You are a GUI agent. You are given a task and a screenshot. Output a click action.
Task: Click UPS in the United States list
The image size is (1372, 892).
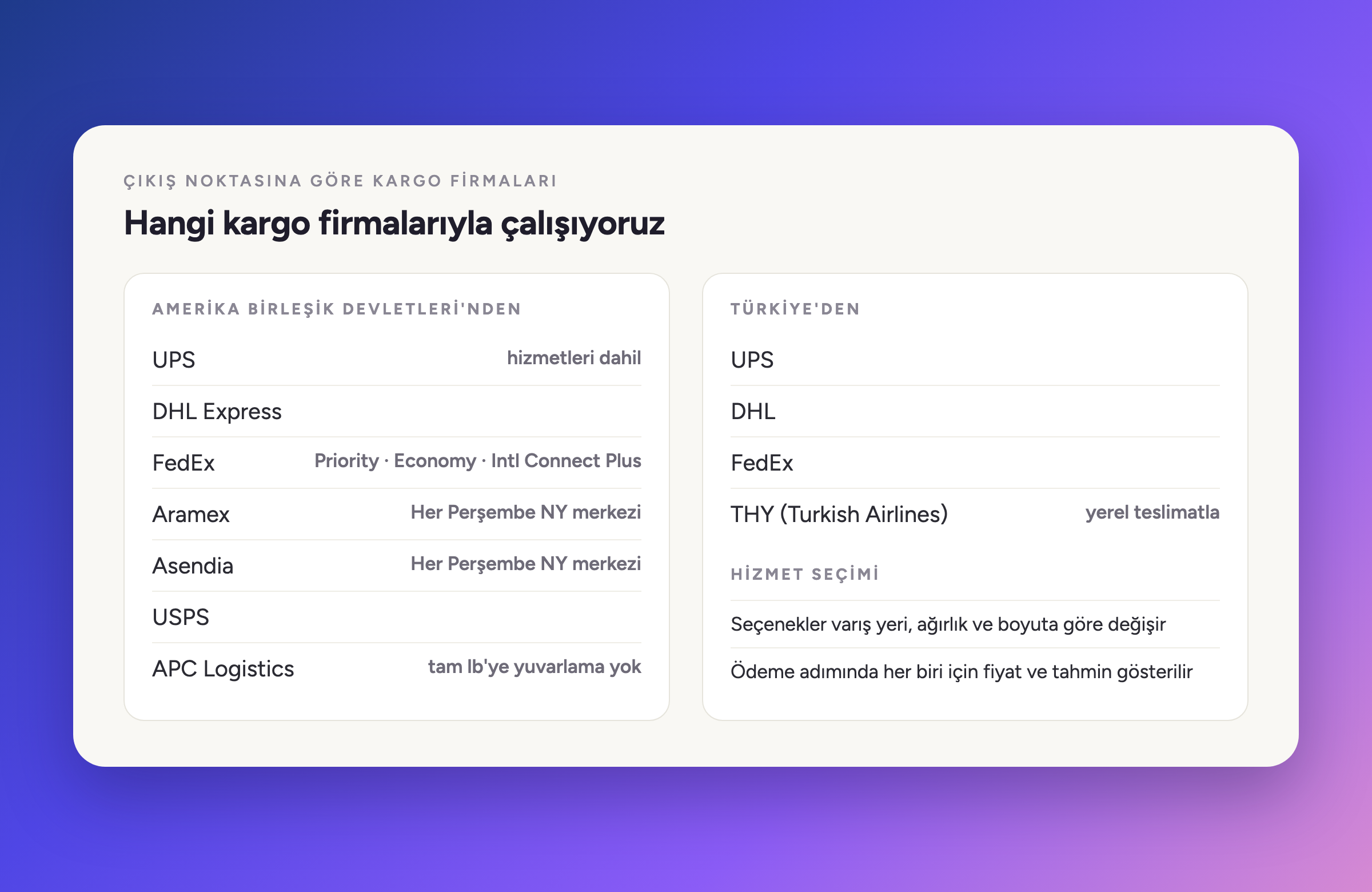point(174,360)
